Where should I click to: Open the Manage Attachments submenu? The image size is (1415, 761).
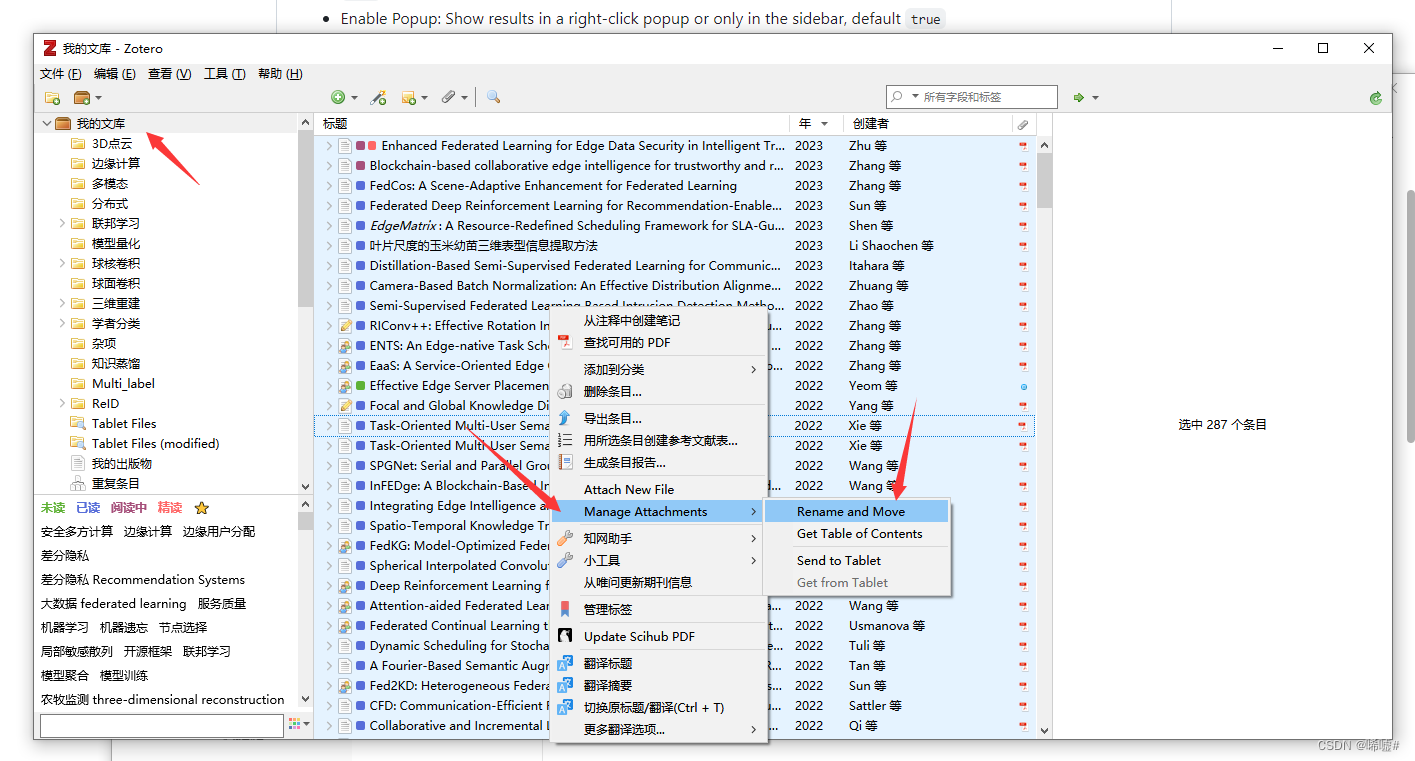pos(658,512)
